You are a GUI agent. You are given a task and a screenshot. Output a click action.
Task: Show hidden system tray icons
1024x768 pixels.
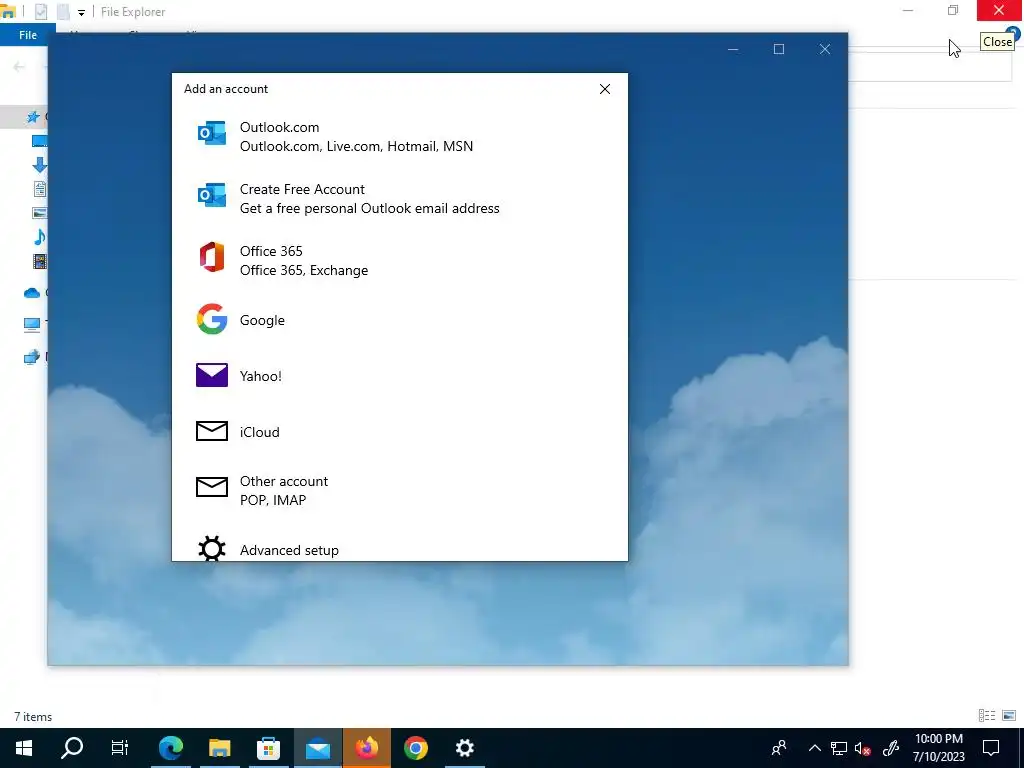tap(814, 748)
